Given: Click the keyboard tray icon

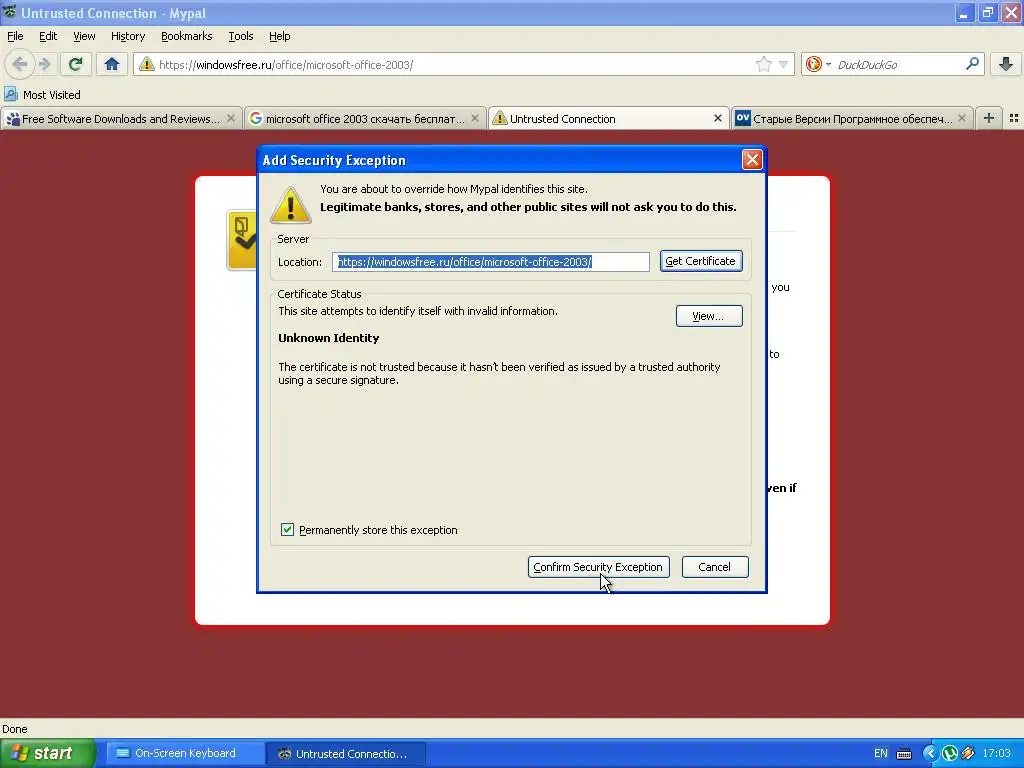Looking at the screenshot, I should click(904, 754).
